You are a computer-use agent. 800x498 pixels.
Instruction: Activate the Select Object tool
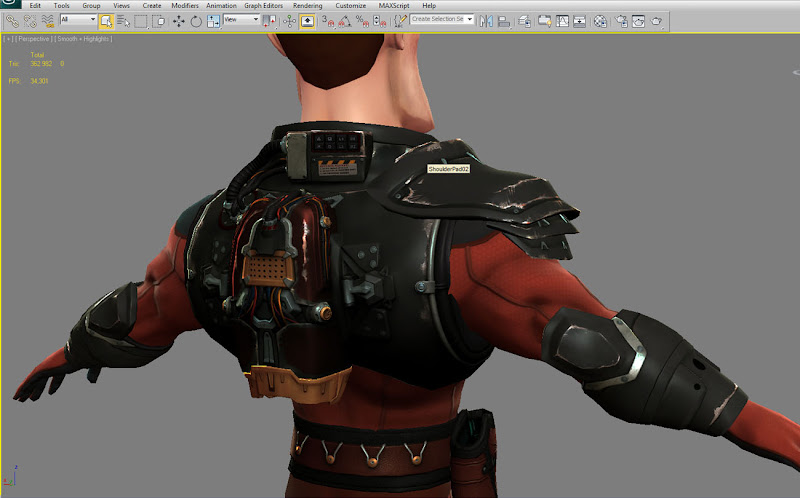[106, 21]
